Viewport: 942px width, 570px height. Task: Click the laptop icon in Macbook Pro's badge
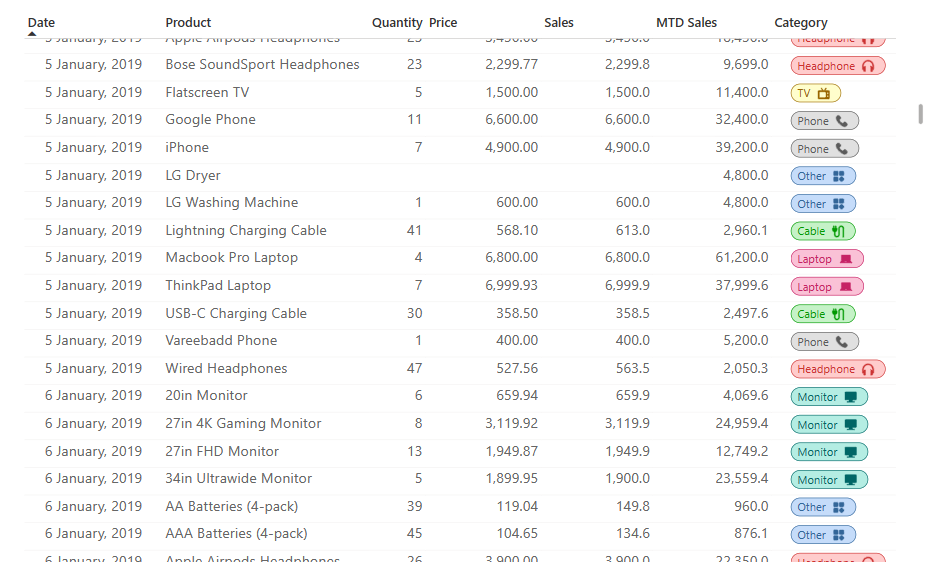846,259
